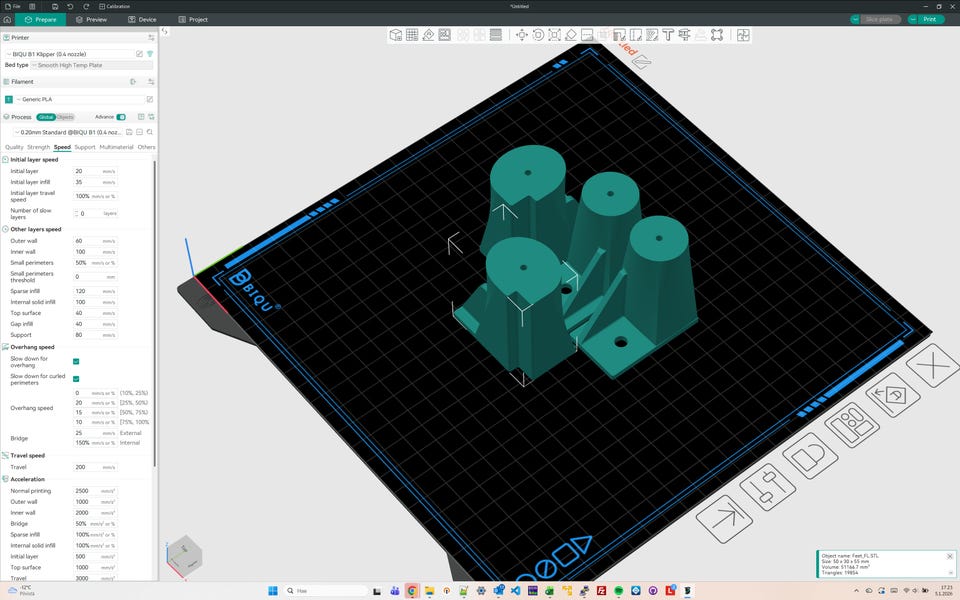The width and height of the screenshot is (960, 600).
Task: Select the Scale tool
Action: point(554,35)
